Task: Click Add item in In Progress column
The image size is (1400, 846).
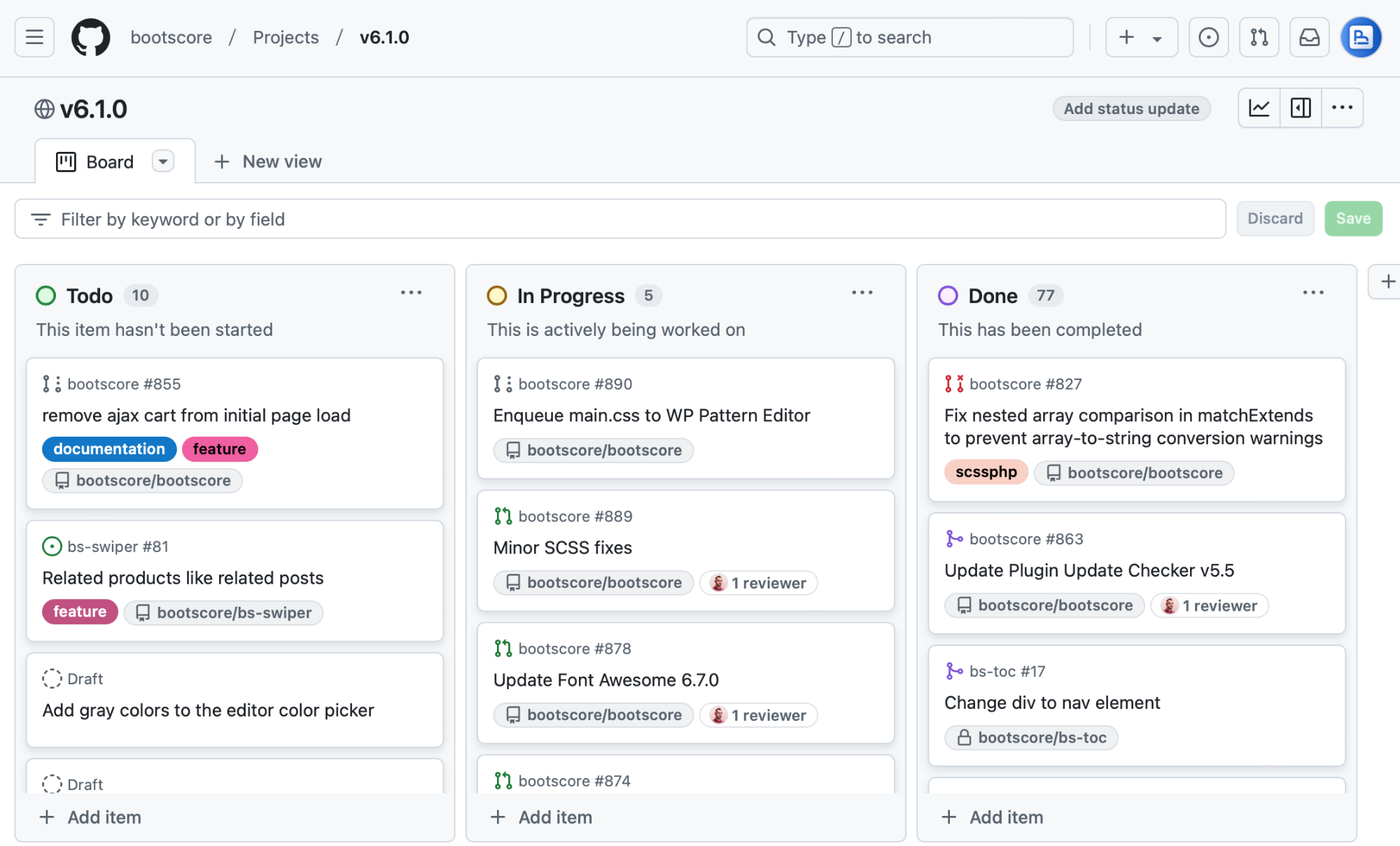Action: 542,817
